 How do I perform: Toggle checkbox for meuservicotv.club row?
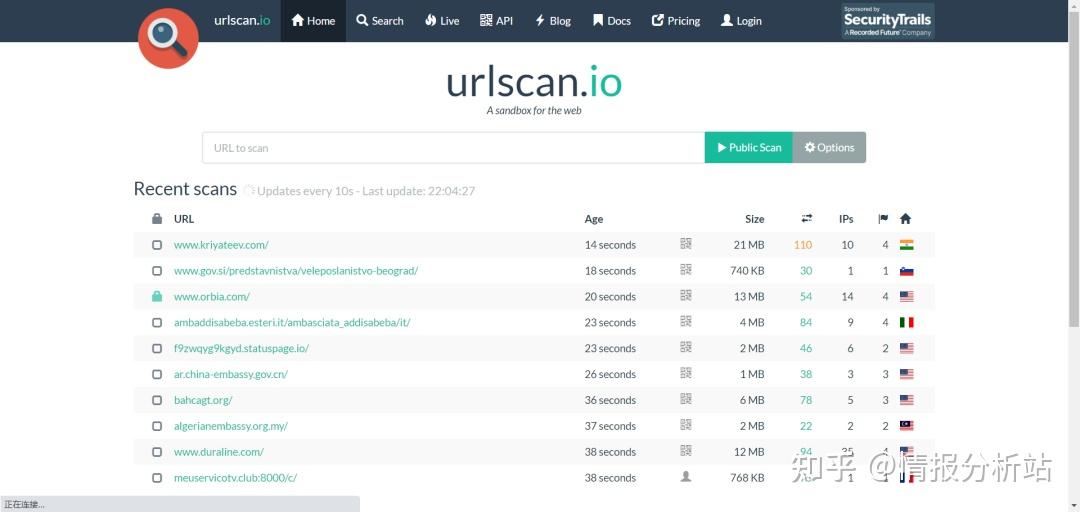pyautogui.click(x=157, y=478)
